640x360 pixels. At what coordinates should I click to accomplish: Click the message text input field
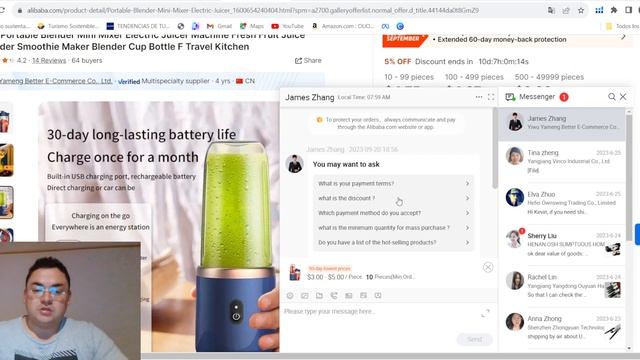tap(382, 311)
